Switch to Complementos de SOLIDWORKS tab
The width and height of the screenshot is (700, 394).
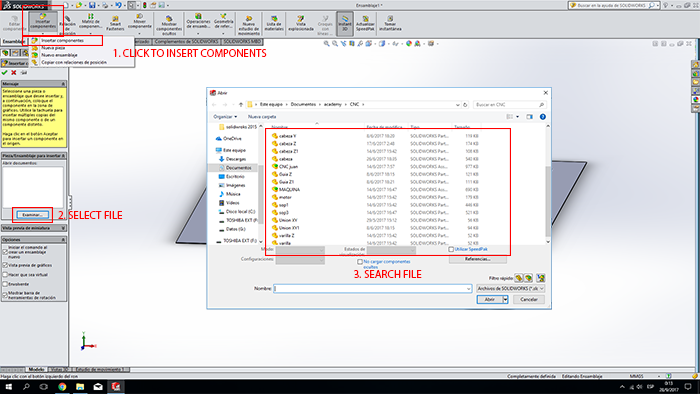[187, 41]
